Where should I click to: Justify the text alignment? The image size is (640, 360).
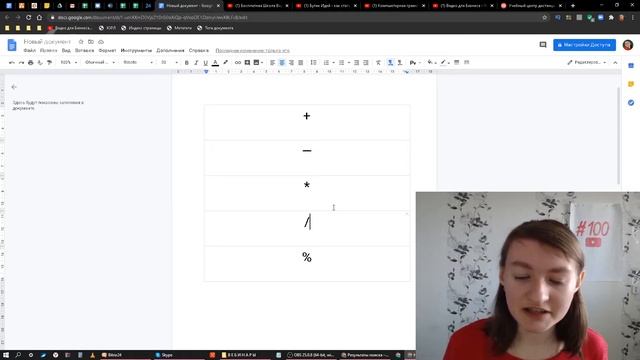[x=300, y=62]
